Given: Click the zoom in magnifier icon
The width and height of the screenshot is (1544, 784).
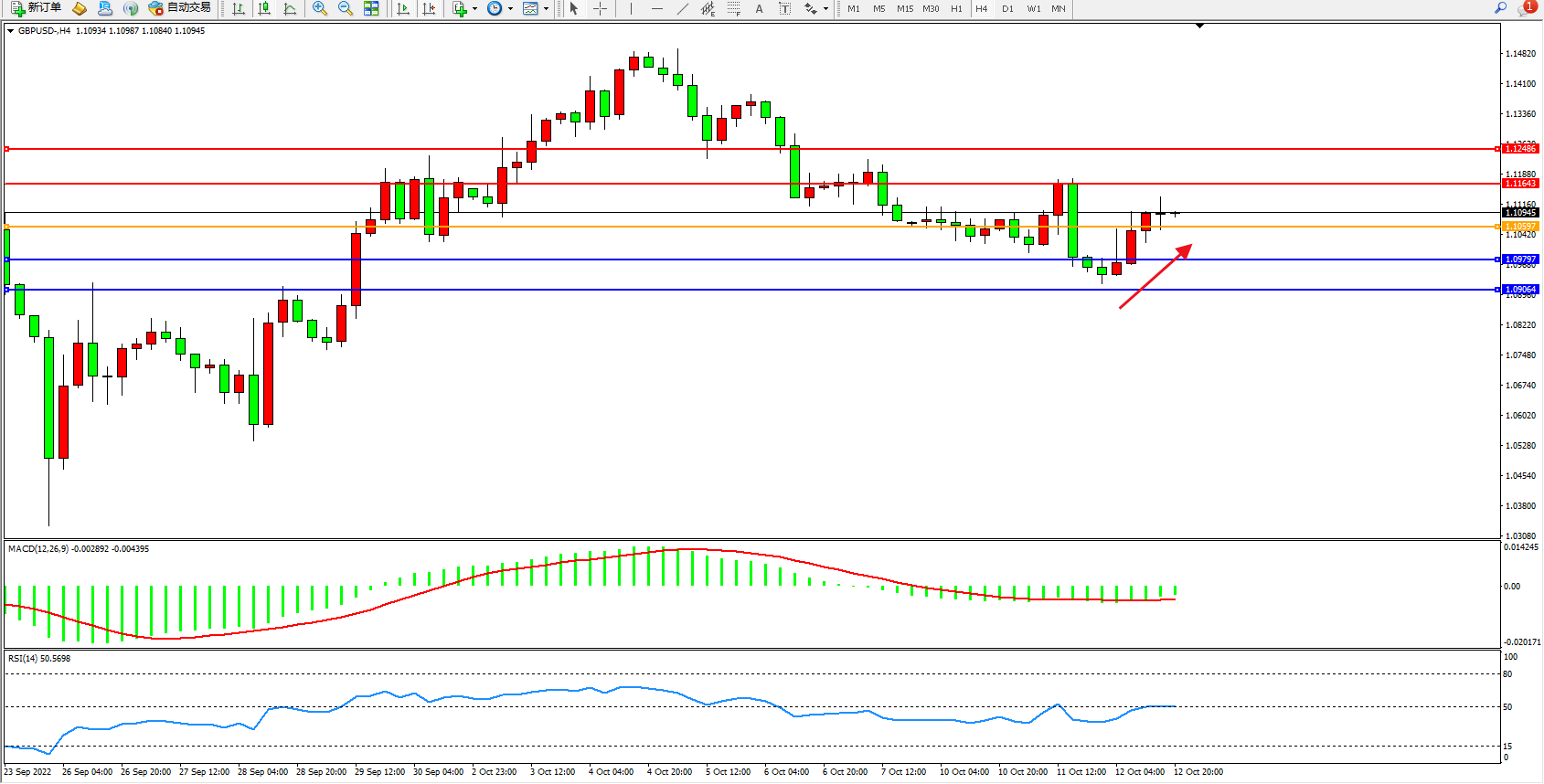Looking at the screenshot, I should point(320,8).
